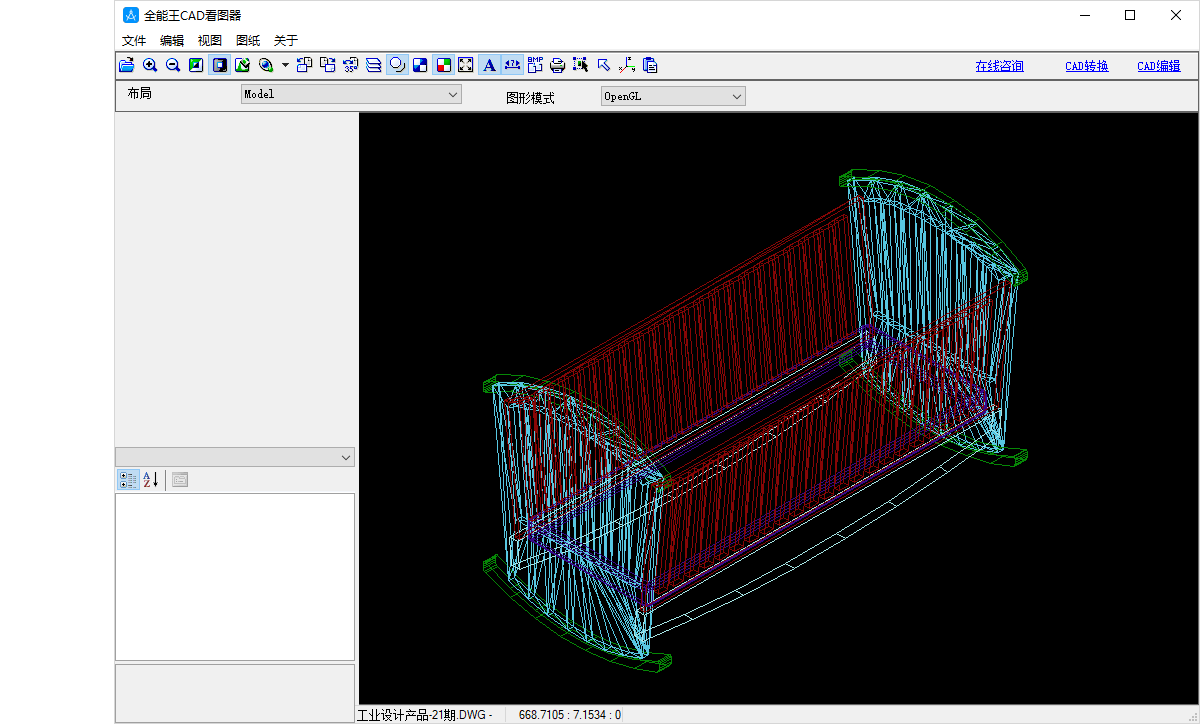Open the Model layout dropdown
Screen dimensions: 1200x724
click(x=351, y=95)
